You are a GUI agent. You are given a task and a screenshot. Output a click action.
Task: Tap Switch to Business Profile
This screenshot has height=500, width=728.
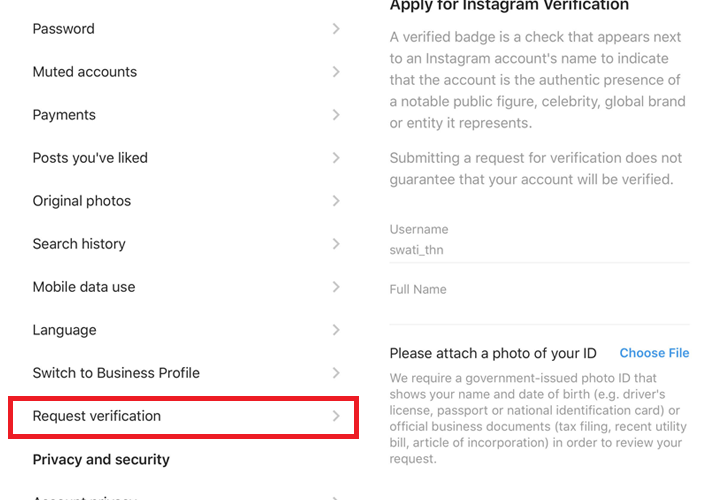[116, 373]
